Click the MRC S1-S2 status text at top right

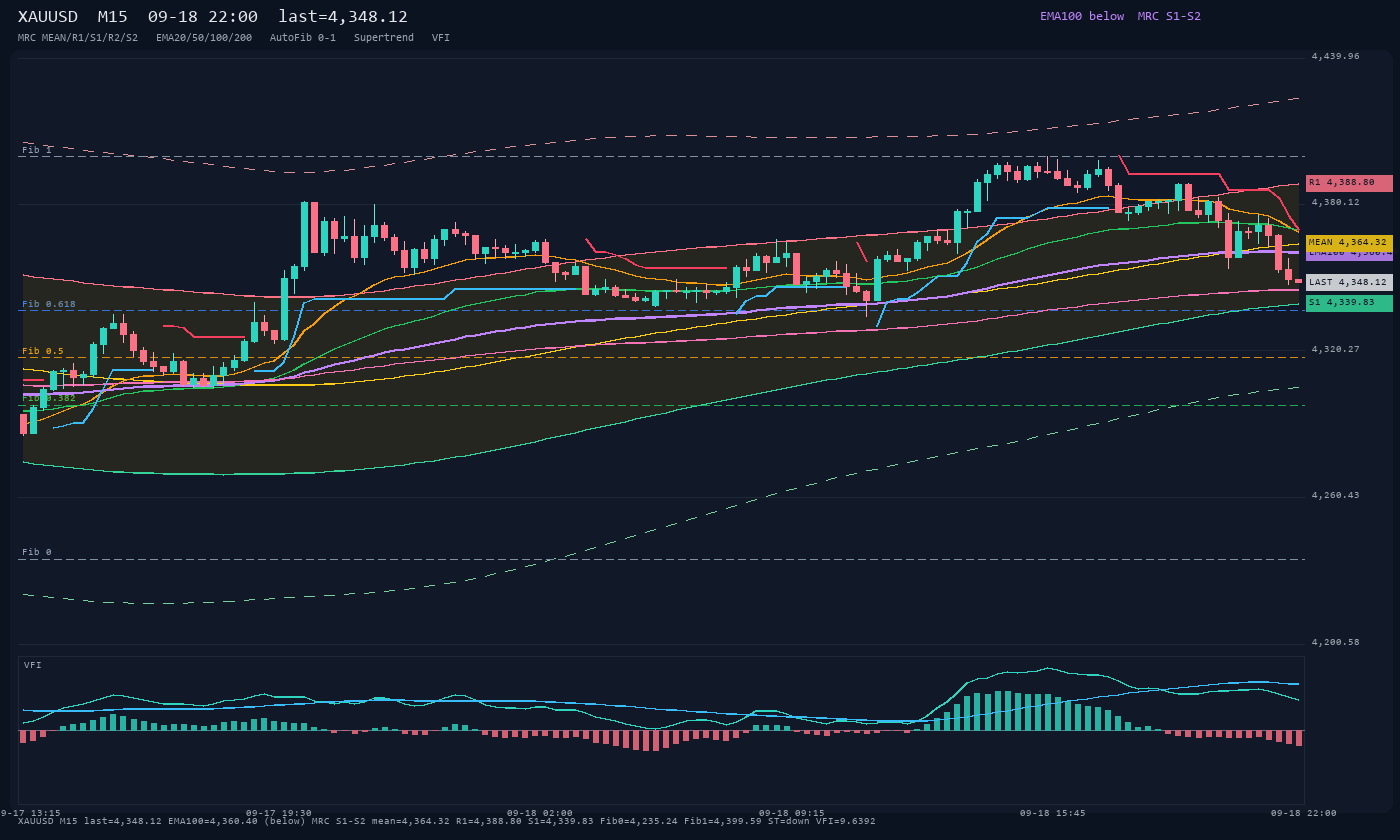click(x=1169, y=16)
